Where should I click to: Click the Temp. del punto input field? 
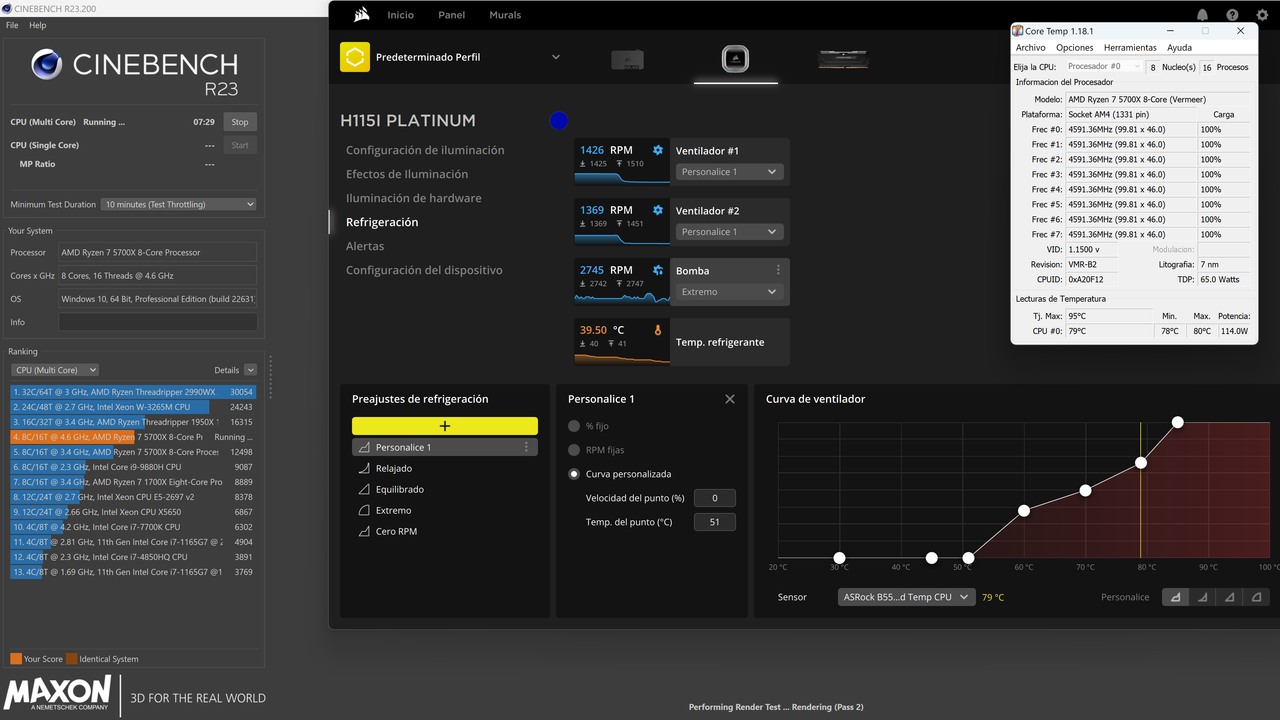(x=715, y=522)
